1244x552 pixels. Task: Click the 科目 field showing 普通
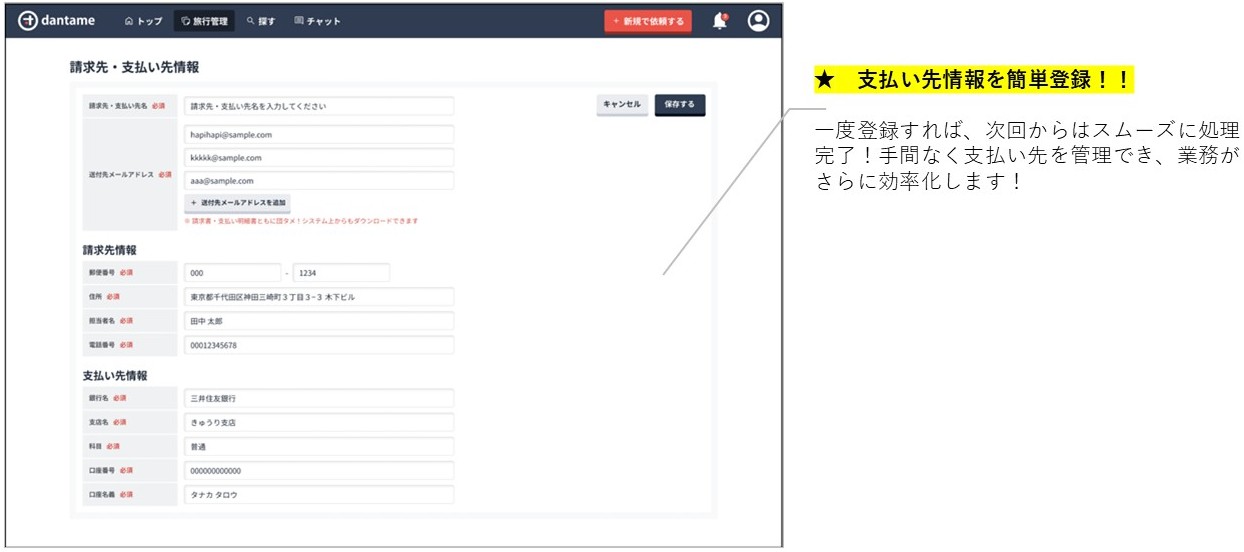pos(319,446)
